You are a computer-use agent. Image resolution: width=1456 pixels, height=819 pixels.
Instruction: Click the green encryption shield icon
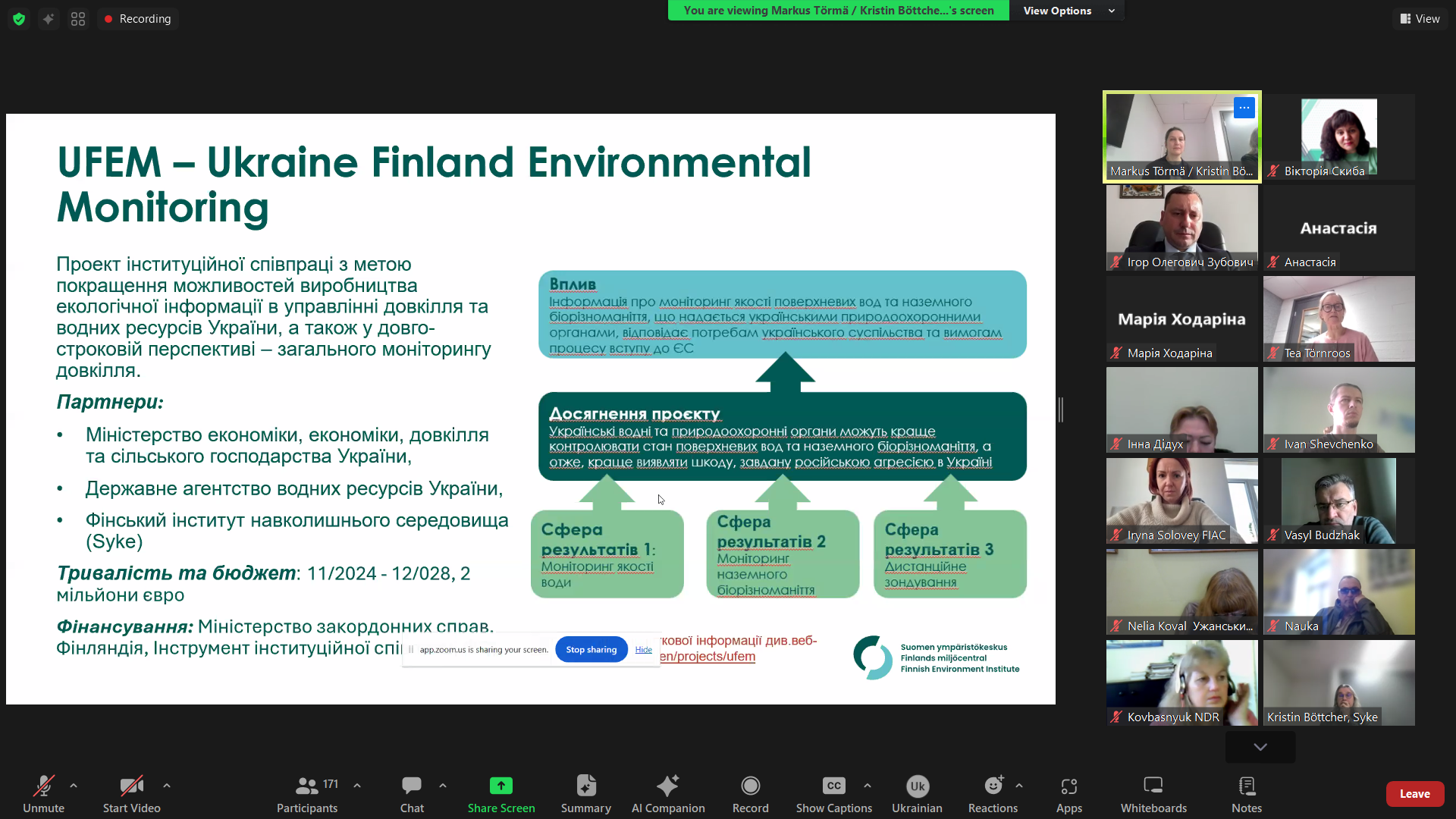[x=19, y=19]
